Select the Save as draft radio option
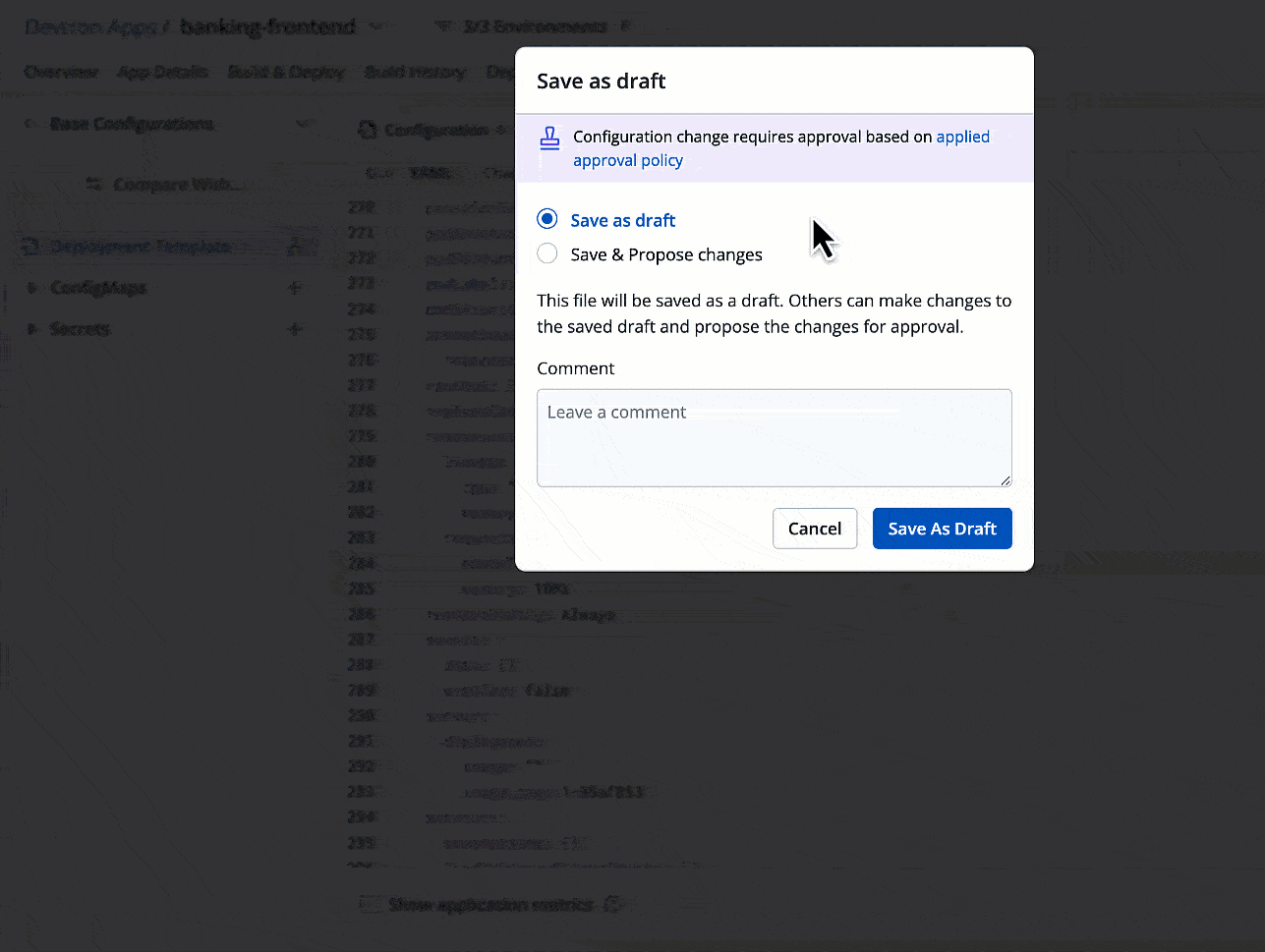1265x952 pixels. [547, 219]
